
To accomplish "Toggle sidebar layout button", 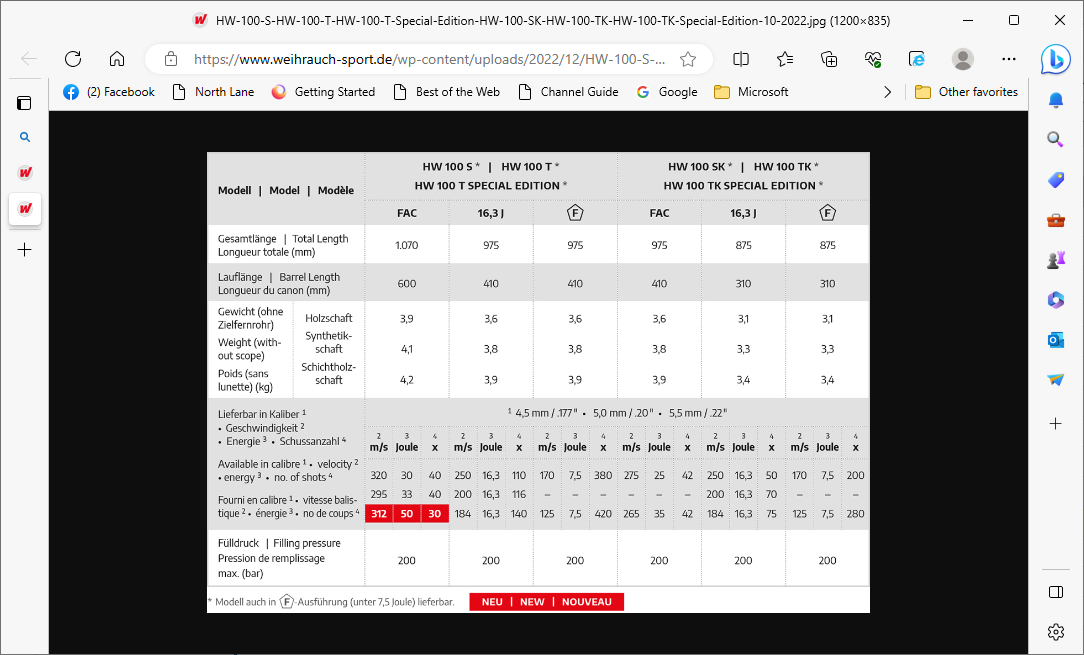I will [1056, 591].
